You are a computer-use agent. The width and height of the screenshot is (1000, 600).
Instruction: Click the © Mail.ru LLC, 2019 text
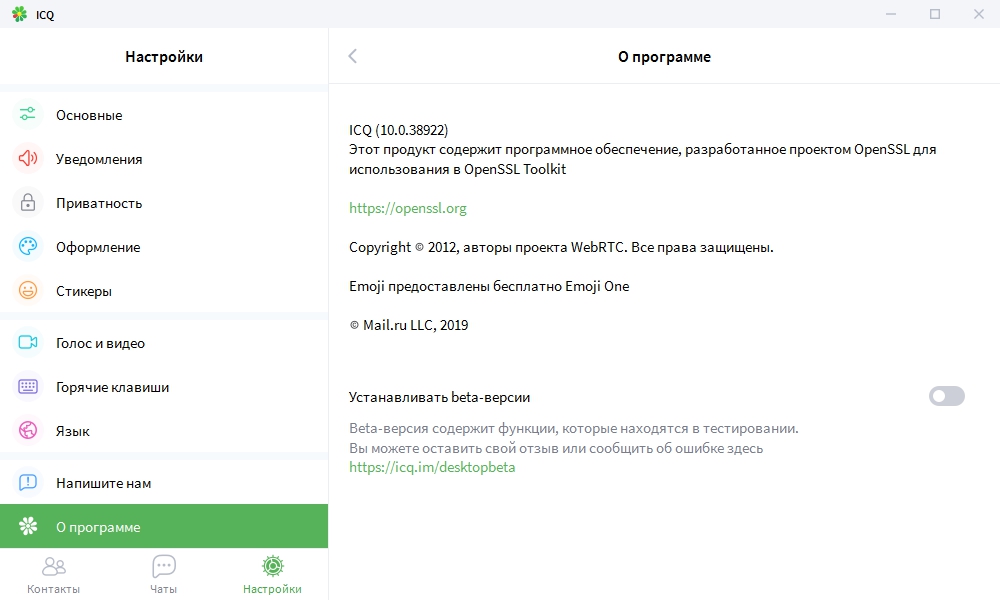click(x=409, y=325)
